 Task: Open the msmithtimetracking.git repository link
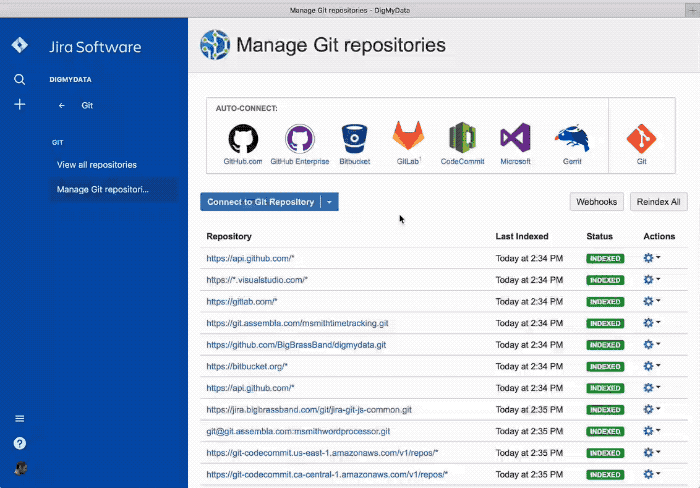(297, 323)
